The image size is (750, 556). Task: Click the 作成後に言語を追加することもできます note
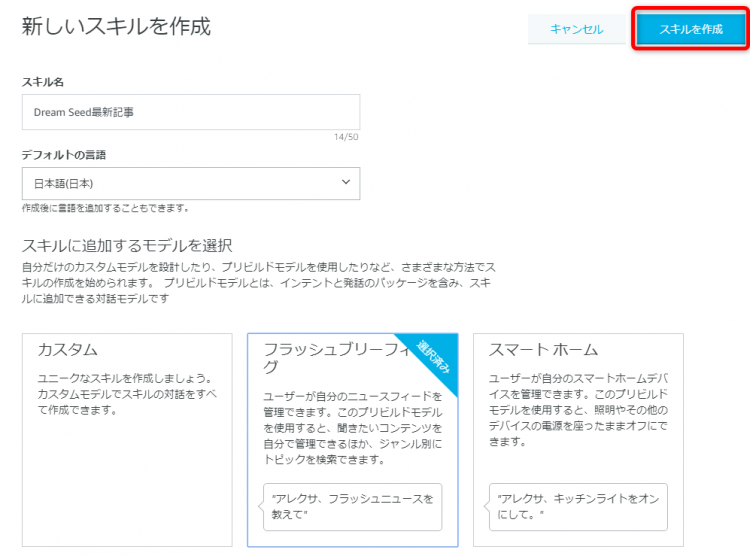(105, 208)
